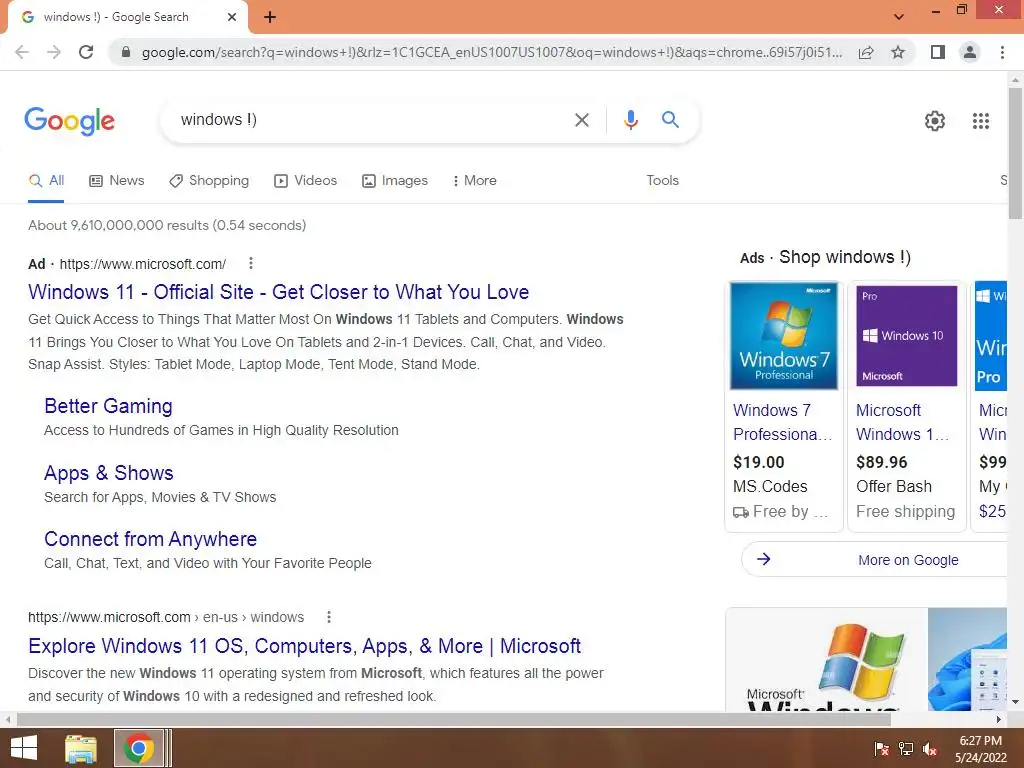Open Windows 11 Official Site ad link
This screenshot has height=768, width=1024.
click(278, 292)
